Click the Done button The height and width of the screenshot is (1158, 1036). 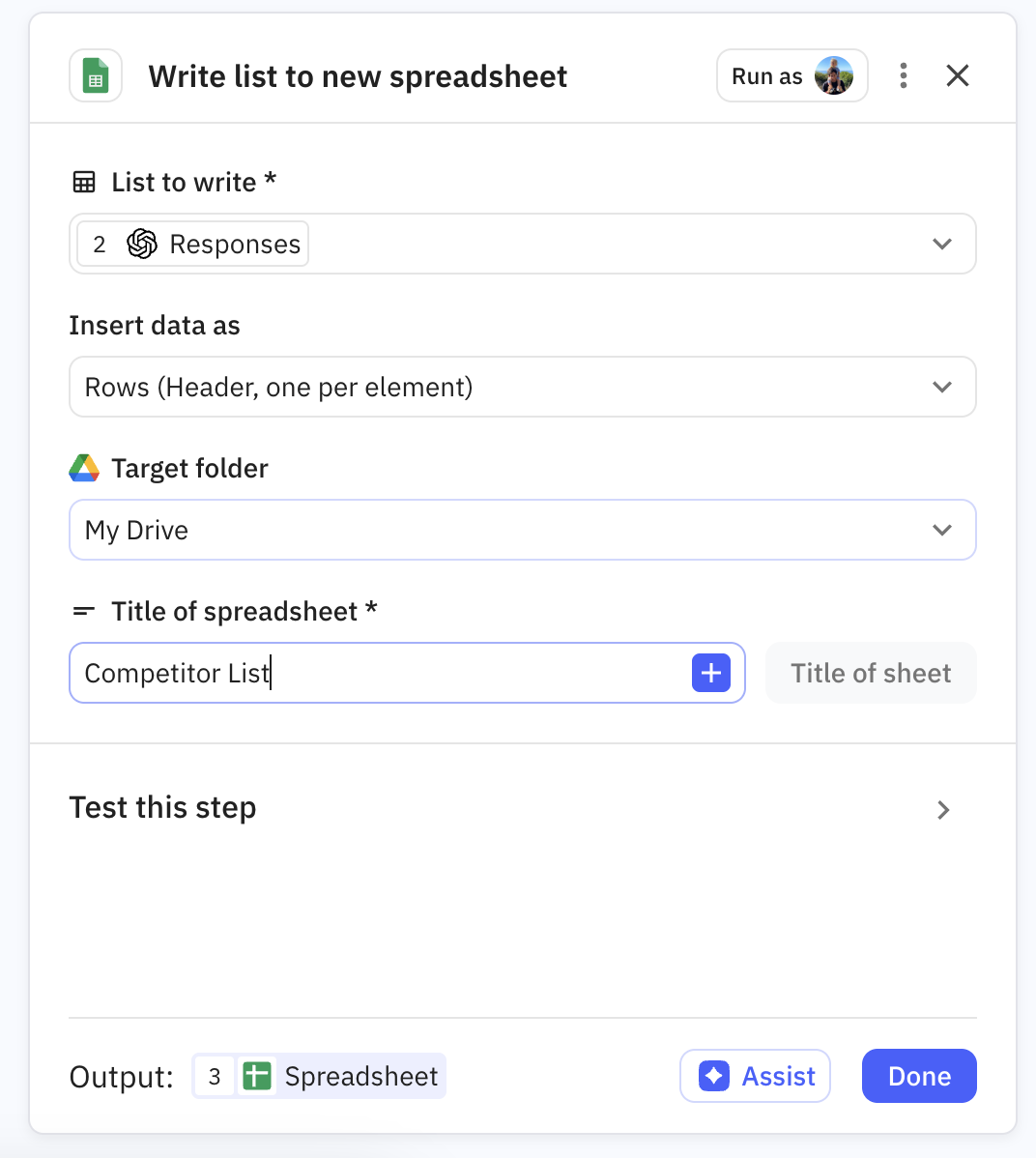pos(918,1076)
